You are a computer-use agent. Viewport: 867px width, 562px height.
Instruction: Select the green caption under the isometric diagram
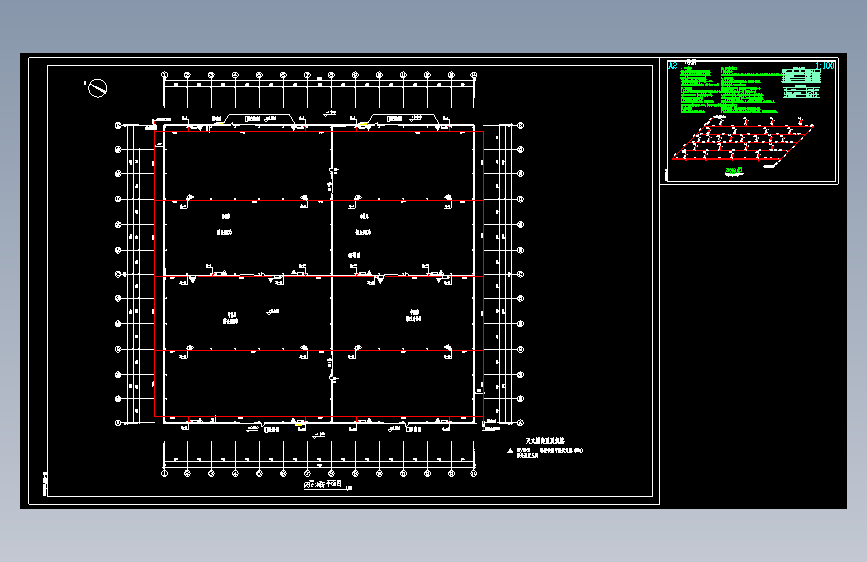[734, 172]
